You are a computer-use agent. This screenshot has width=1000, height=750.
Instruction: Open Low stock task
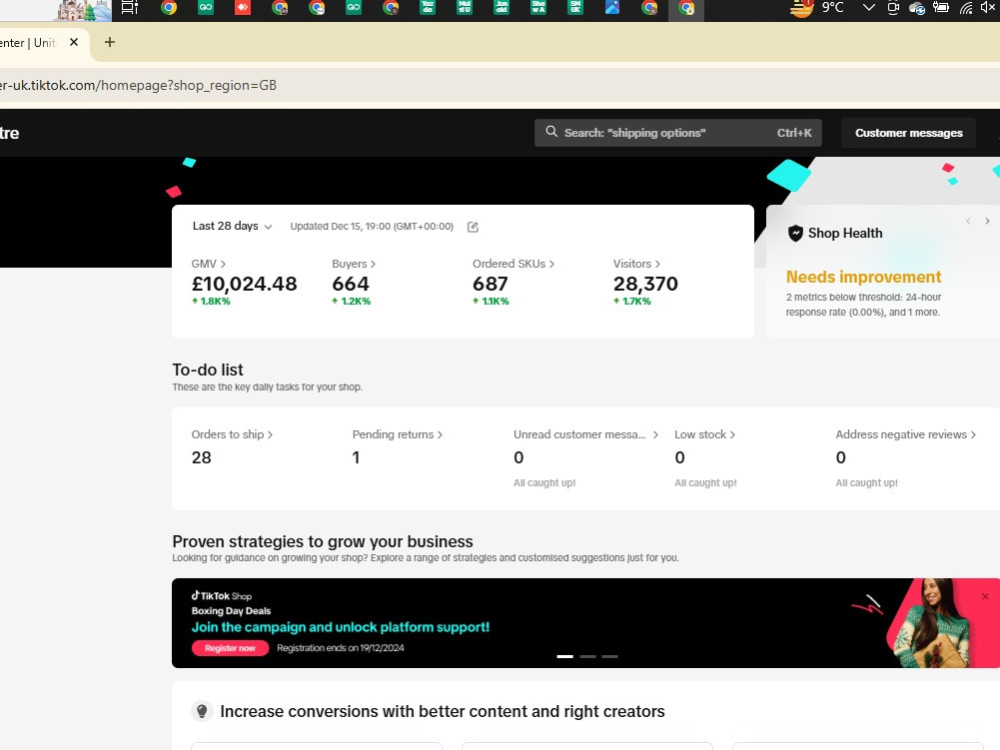(x=705, y=434)
